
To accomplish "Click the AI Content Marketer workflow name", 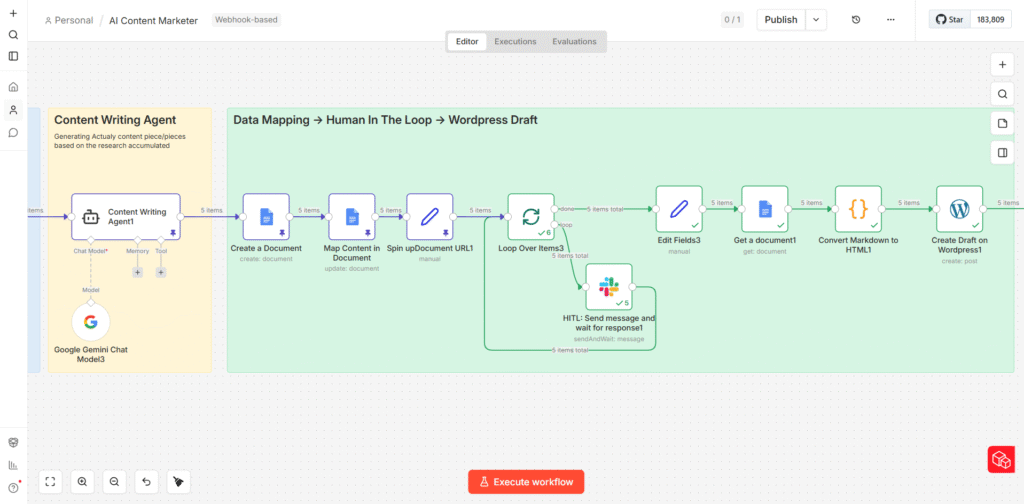I will (x=153, y=20).
